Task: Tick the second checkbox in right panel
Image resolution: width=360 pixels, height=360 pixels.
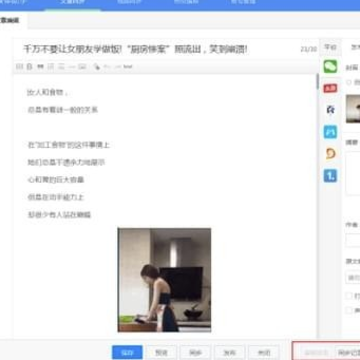Action: [349, 310]
